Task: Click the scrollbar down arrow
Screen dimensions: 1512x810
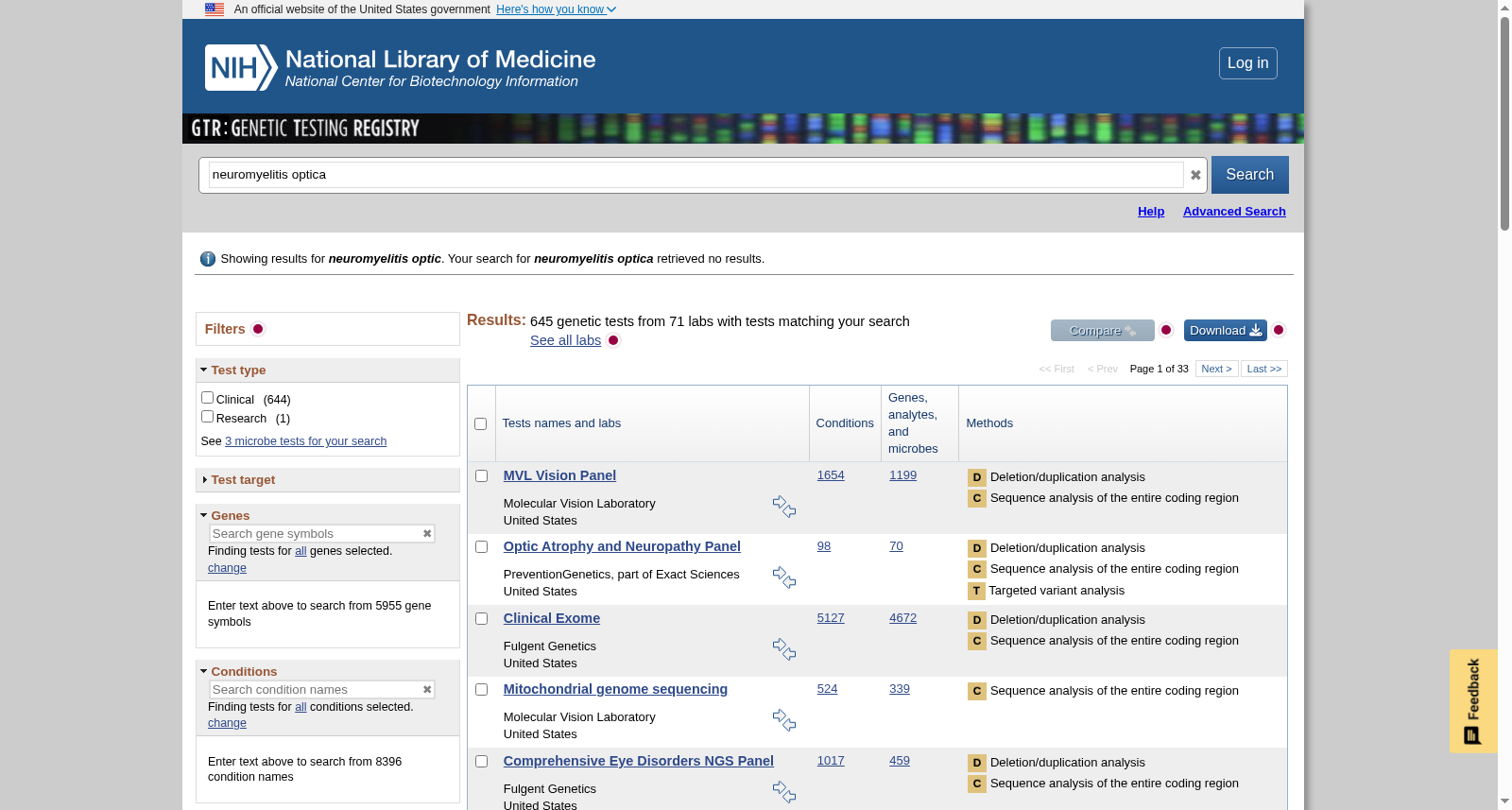Action: (1504, 801)
